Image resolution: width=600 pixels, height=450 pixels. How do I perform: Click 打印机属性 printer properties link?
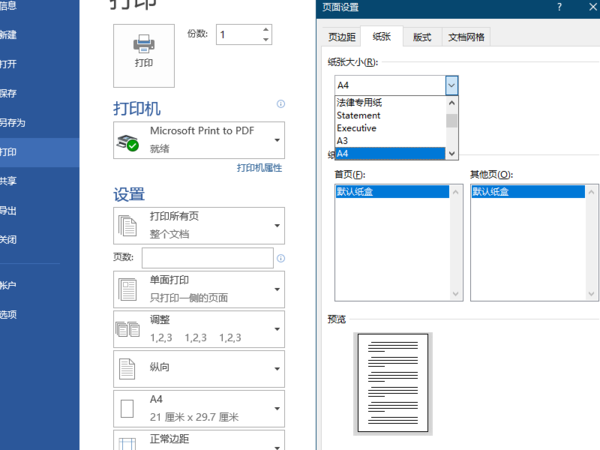(x=259, y=168)
